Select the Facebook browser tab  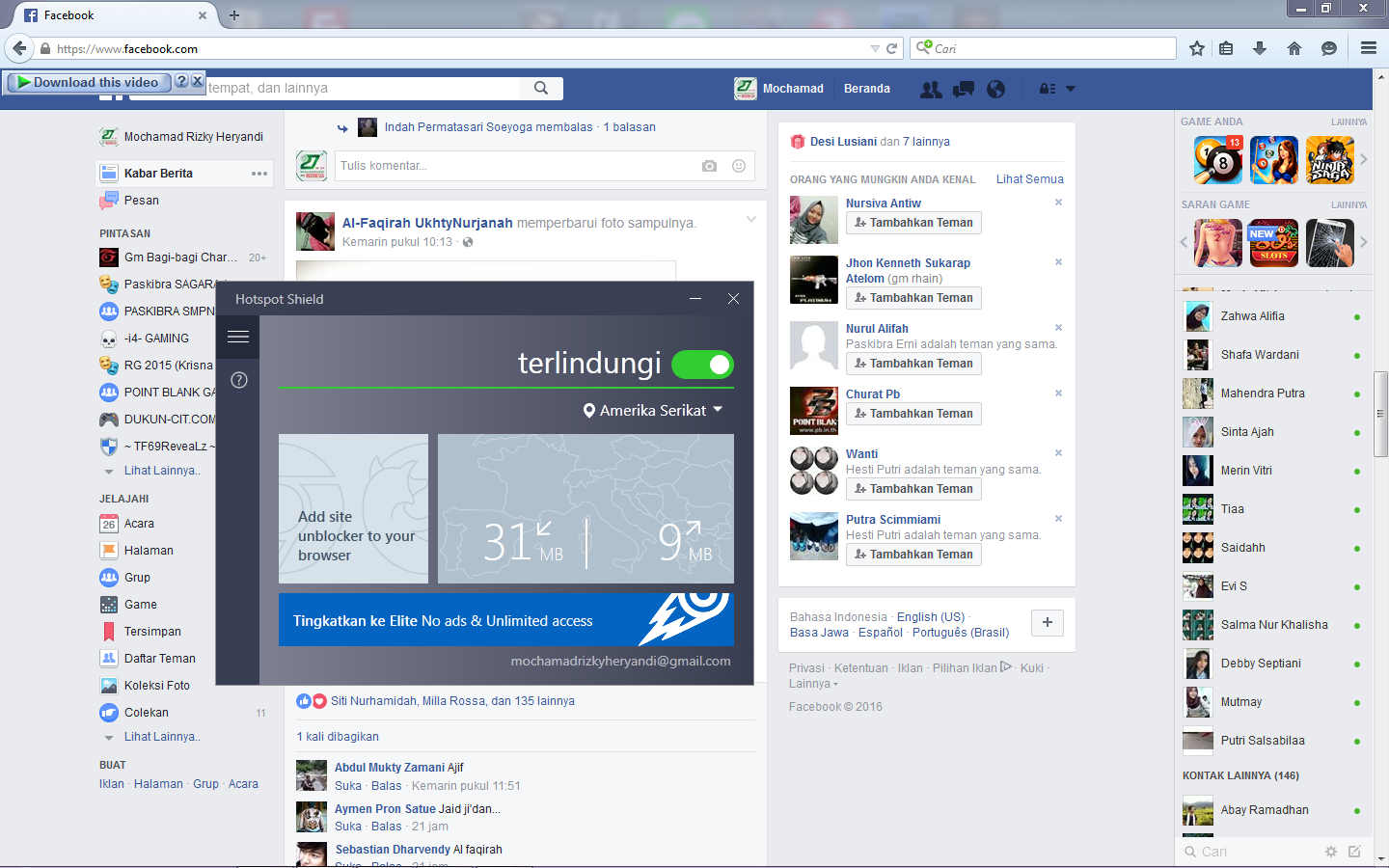click(x=114, y=15)
